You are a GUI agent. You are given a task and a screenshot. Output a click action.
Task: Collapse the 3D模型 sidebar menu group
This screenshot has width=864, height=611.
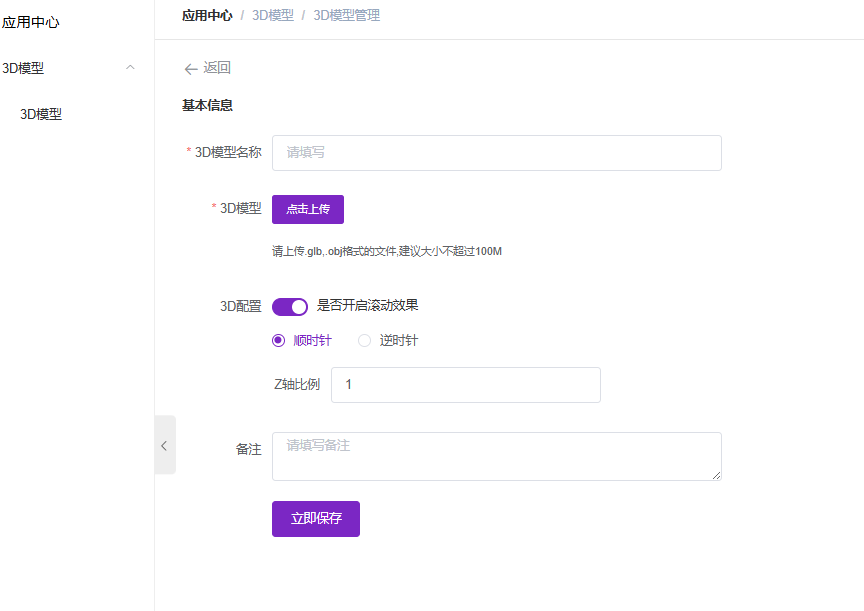tap(24, 68)
